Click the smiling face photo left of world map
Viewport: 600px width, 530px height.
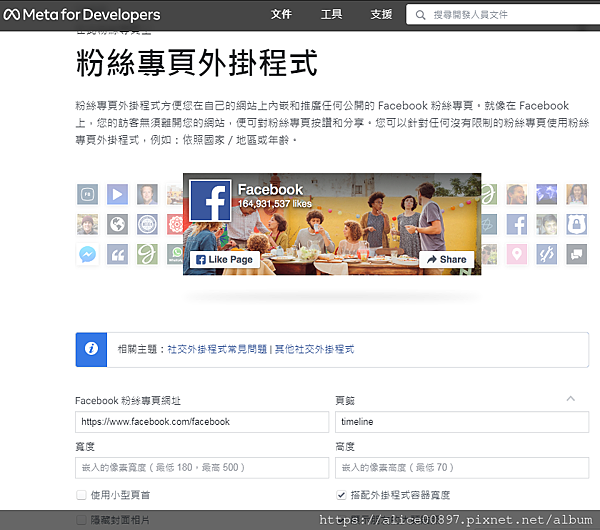click(517, 194)
